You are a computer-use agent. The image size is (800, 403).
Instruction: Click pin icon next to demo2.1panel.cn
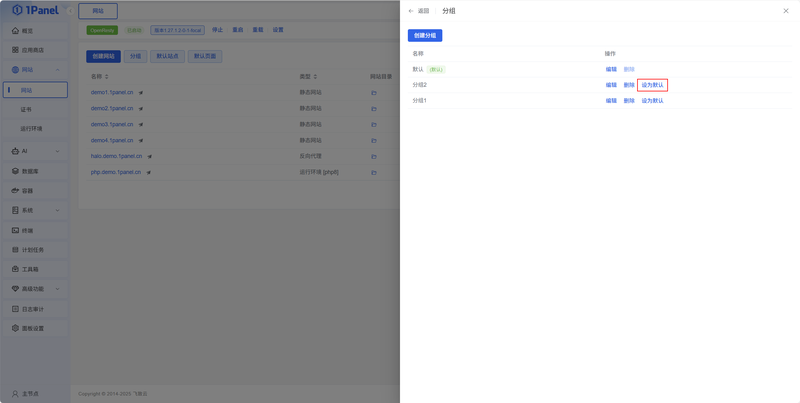(x=141, y=109)
